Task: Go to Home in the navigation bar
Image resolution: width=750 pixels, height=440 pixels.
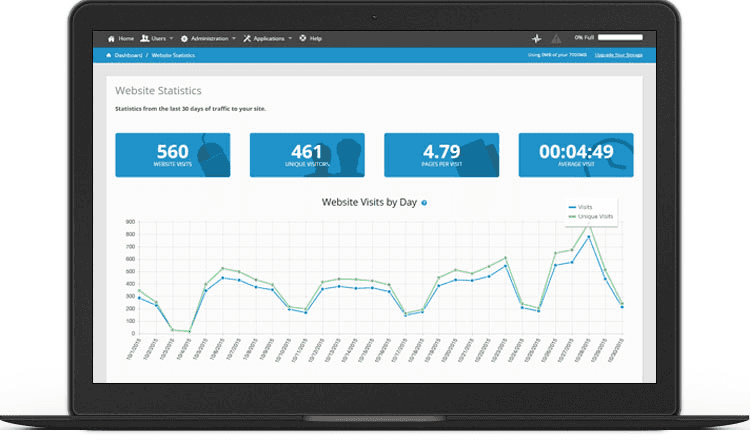Action: tap(126, 38)
